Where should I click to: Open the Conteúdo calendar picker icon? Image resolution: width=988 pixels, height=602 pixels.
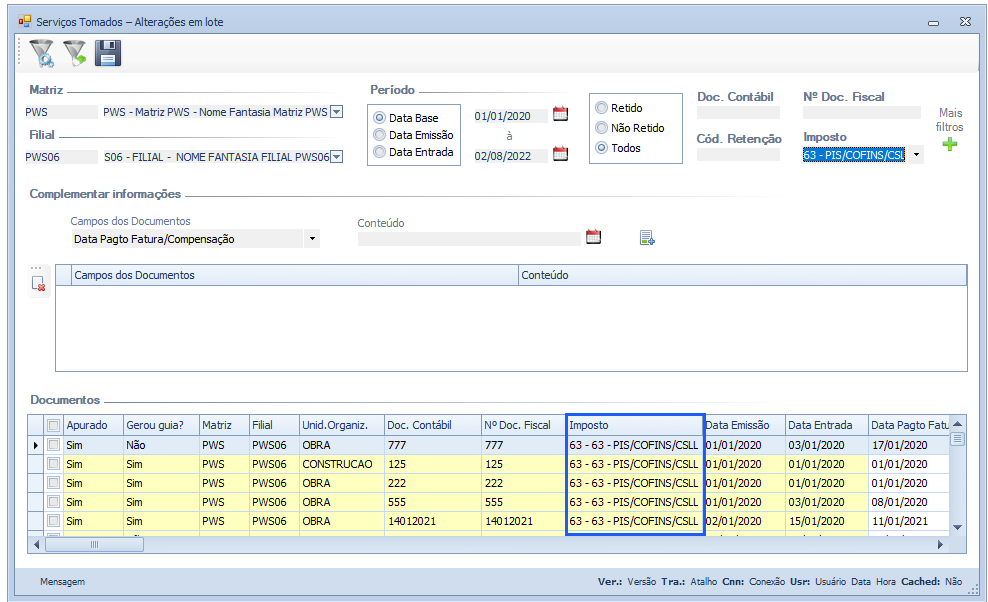593,238
